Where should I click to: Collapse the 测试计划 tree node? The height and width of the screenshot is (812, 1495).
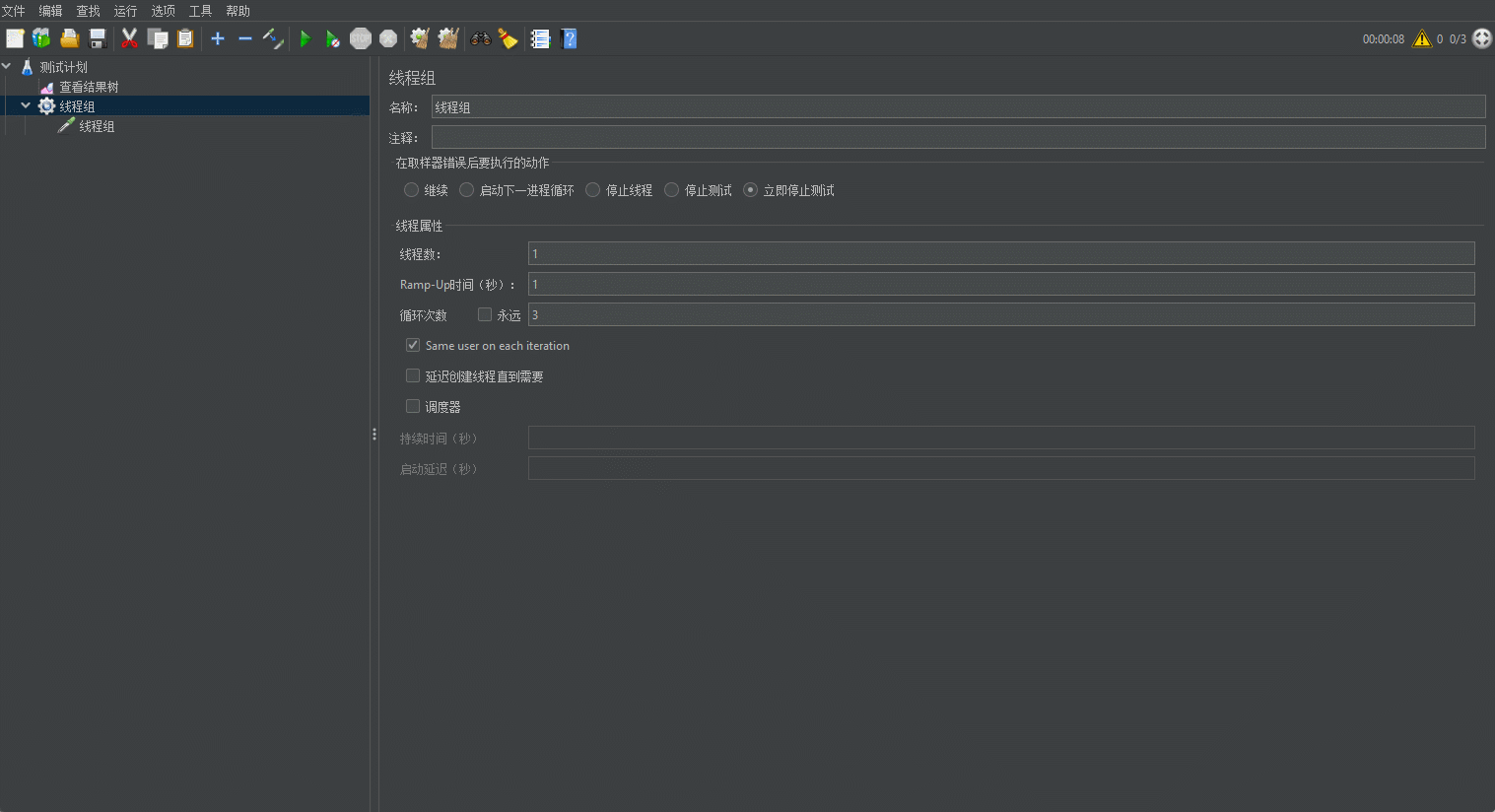coord(7,67)
